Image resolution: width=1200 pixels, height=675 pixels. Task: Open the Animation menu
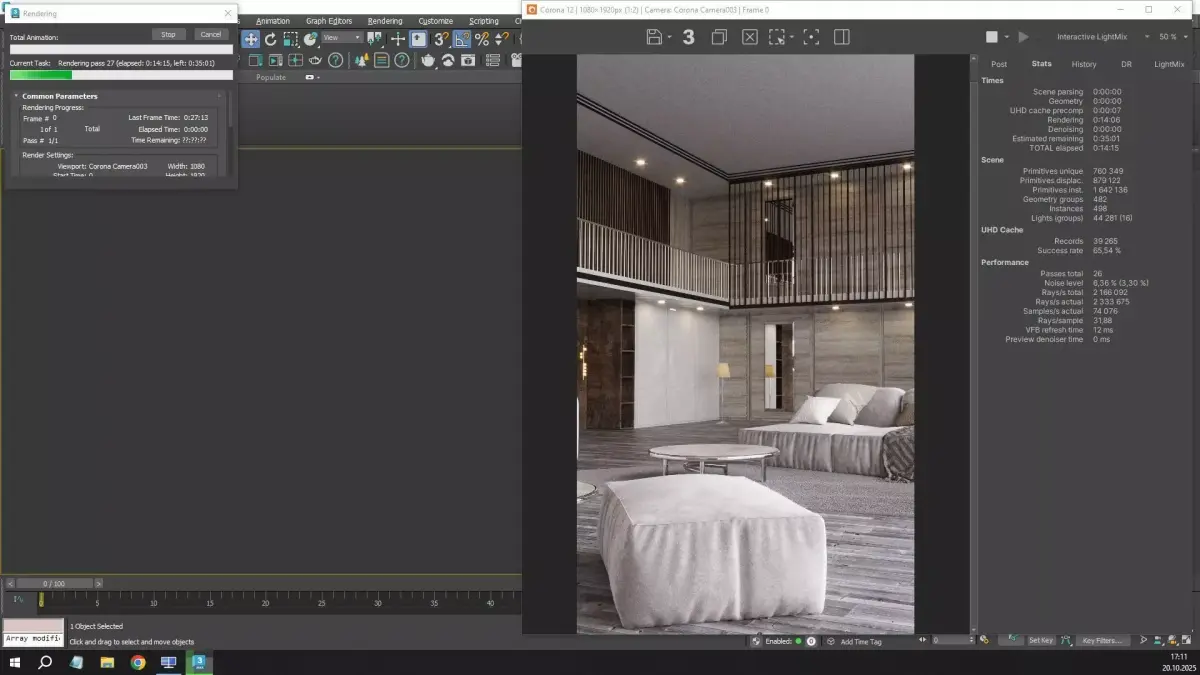tap(273, 20)
